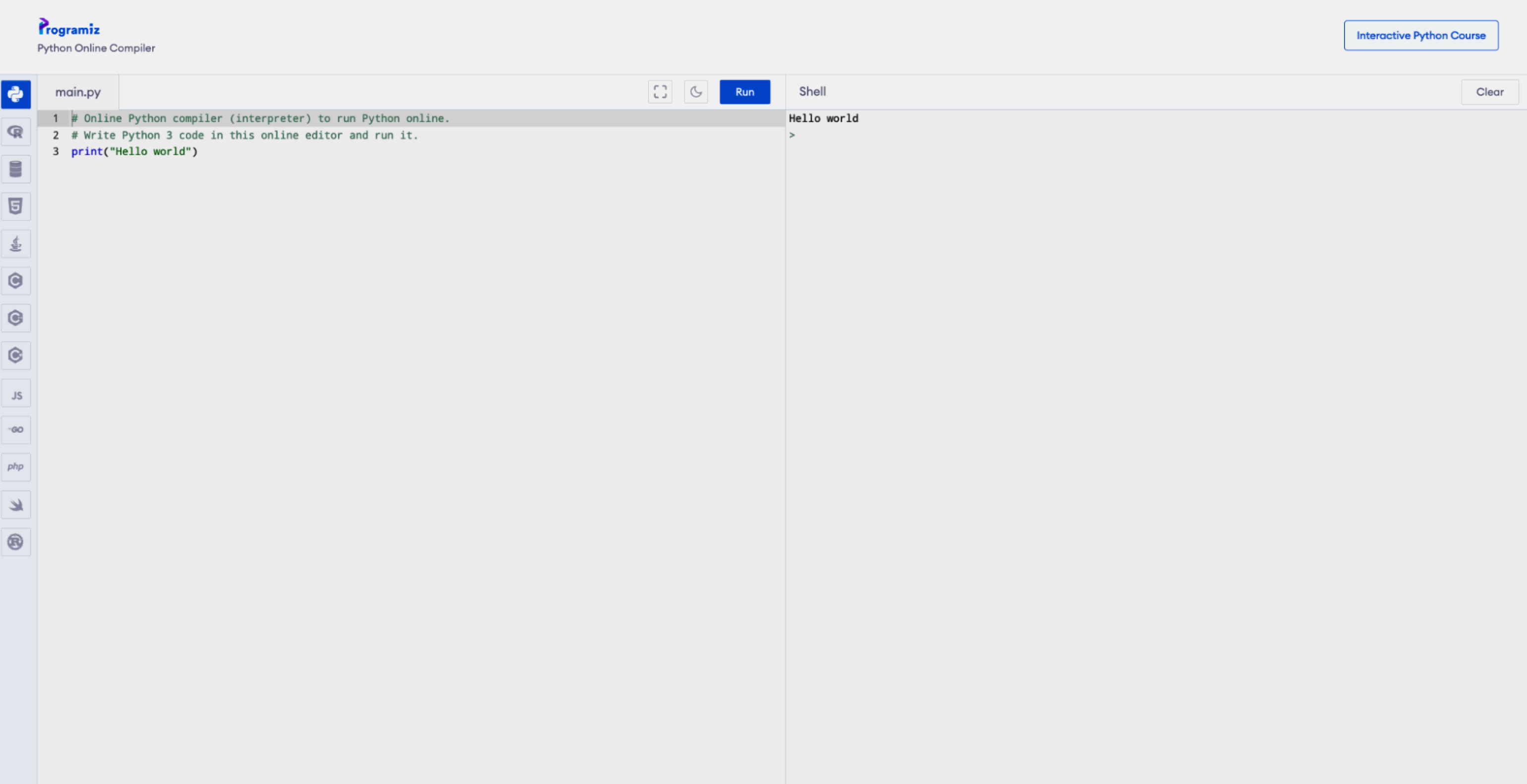Click the "Python Online Compiler" subtitle
The height and width of the screenshot is (784, 1527).
click(x=96, y=48)
